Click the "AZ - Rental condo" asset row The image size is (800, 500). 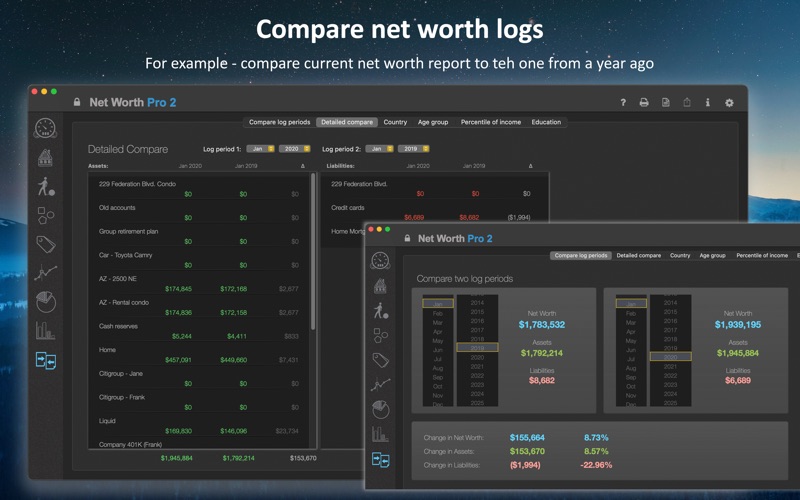click(199, 307)
